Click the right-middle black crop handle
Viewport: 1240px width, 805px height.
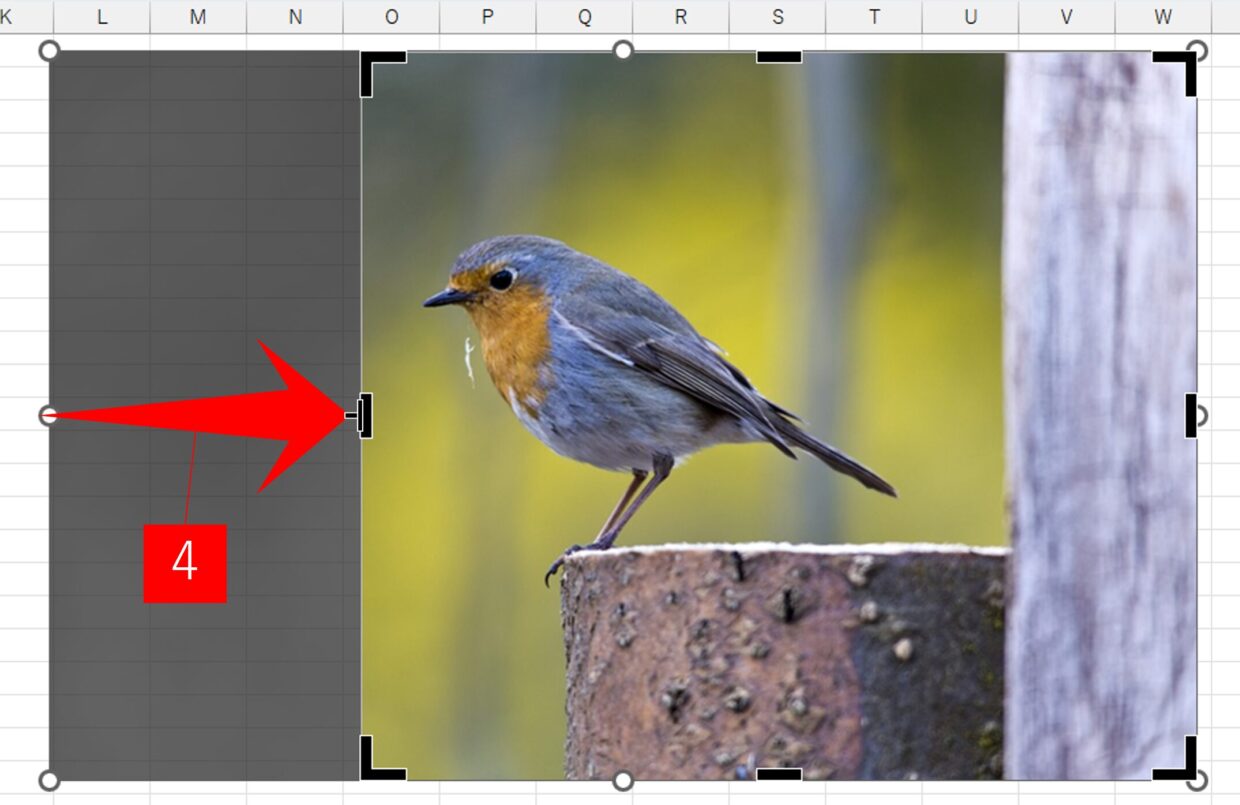click(x=1191, y=415)
